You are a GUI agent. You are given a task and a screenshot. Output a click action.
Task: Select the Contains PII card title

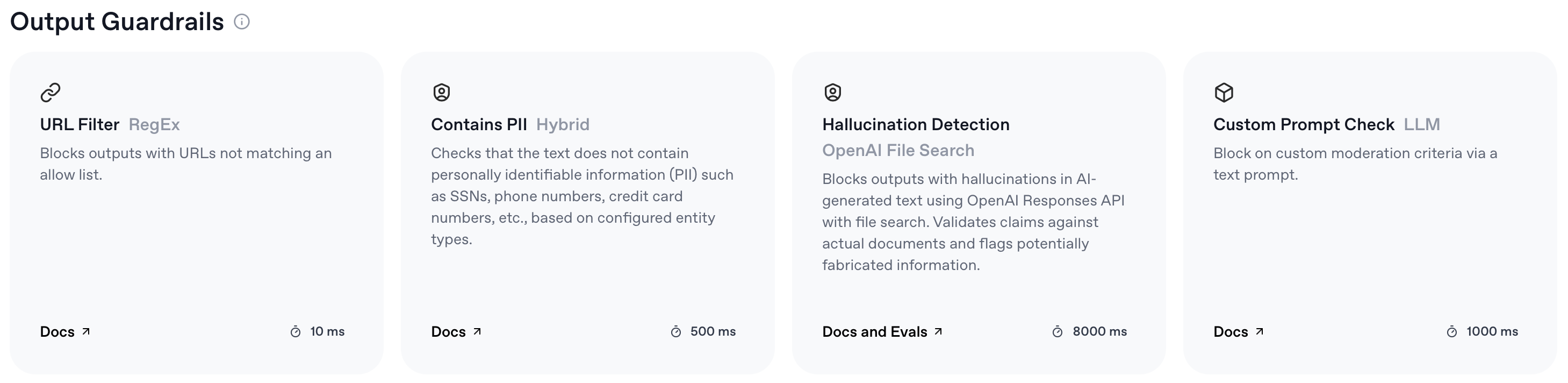pos(479,125)
